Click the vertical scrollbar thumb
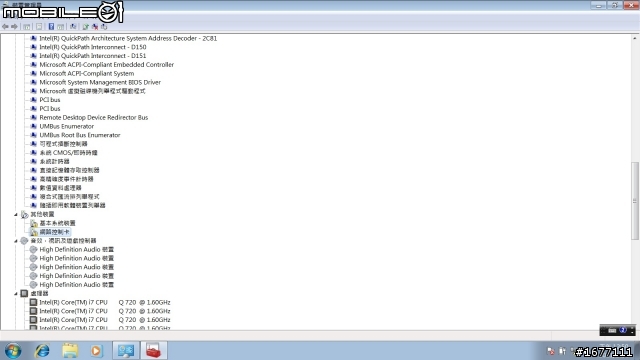The image size is (640, 360). point(635,201)
